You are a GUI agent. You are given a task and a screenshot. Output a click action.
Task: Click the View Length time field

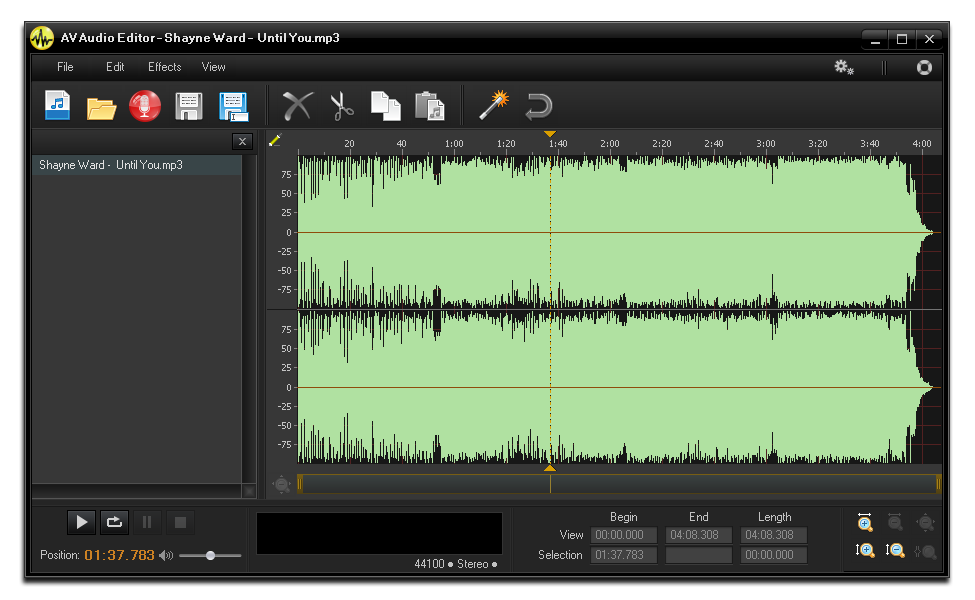point(774,535)
